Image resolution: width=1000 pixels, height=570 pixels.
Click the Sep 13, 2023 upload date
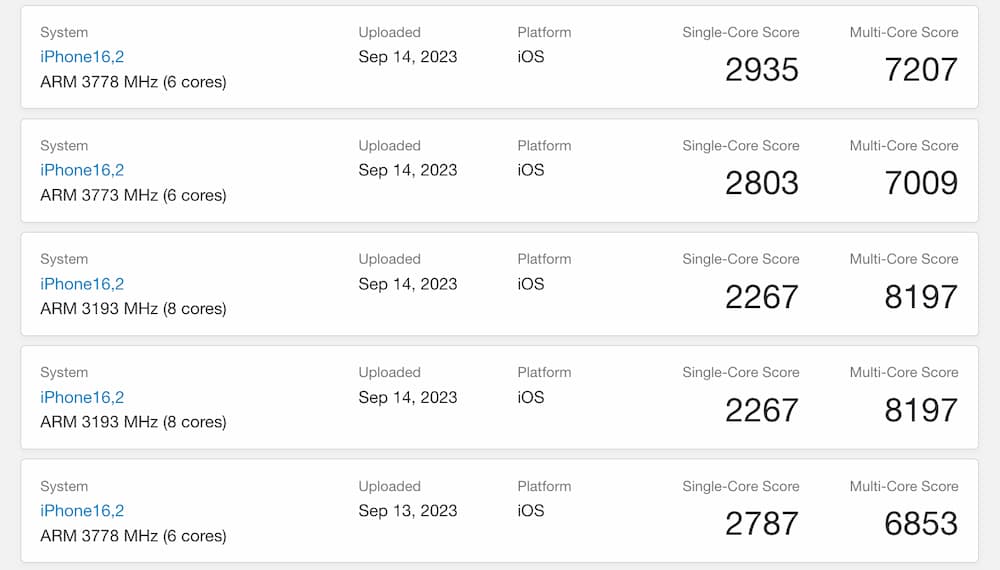coord(408,511)
